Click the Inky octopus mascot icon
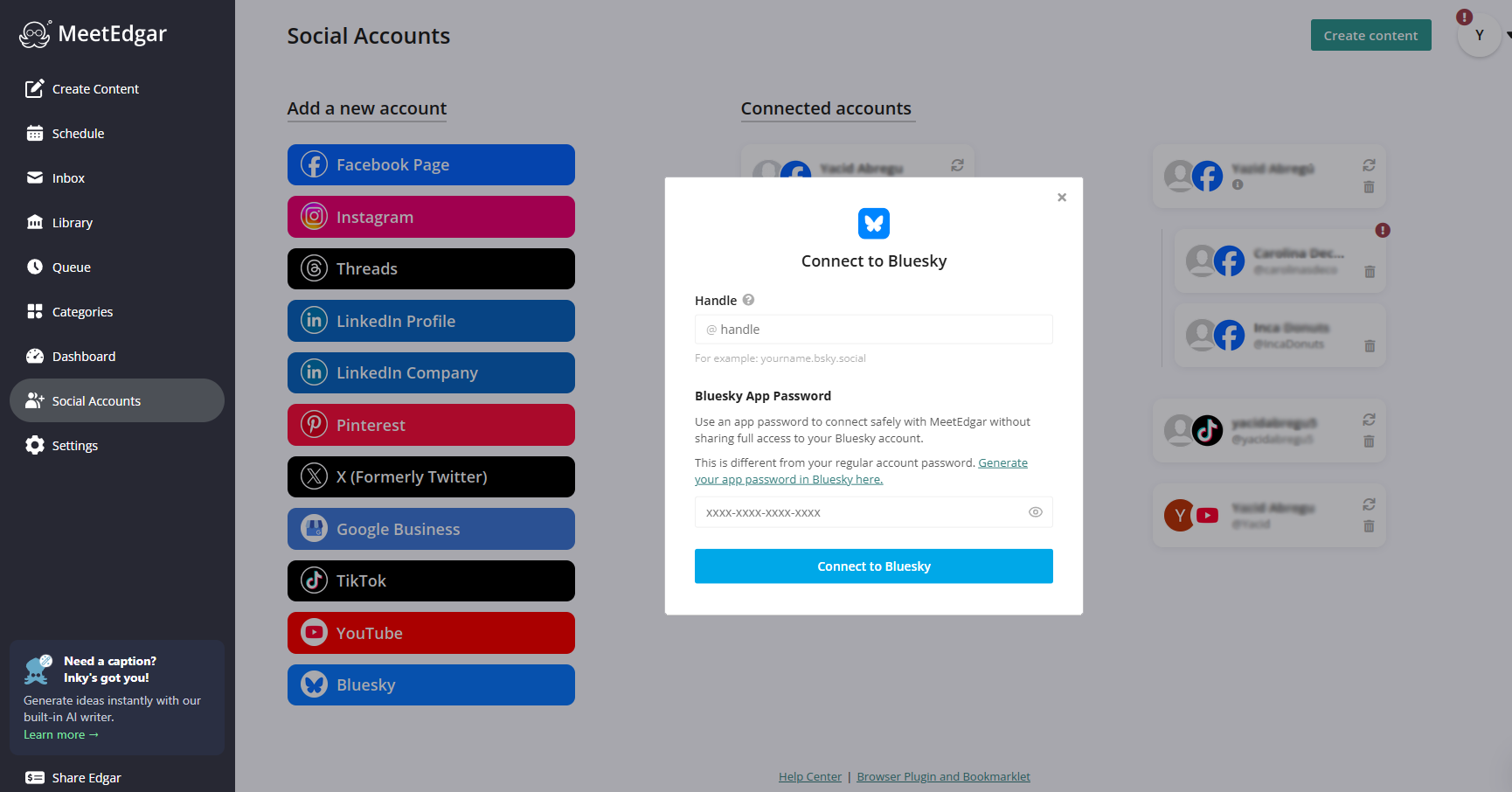 pos(38,670)
